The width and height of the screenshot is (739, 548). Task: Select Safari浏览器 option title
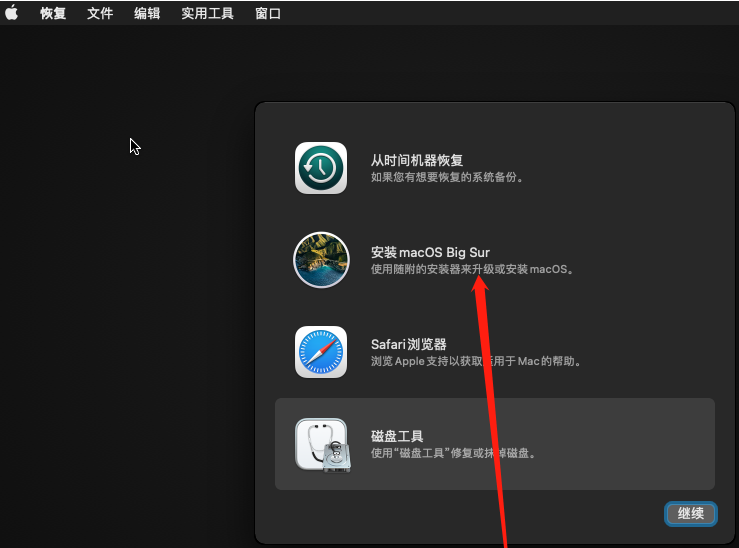(409, 344)
